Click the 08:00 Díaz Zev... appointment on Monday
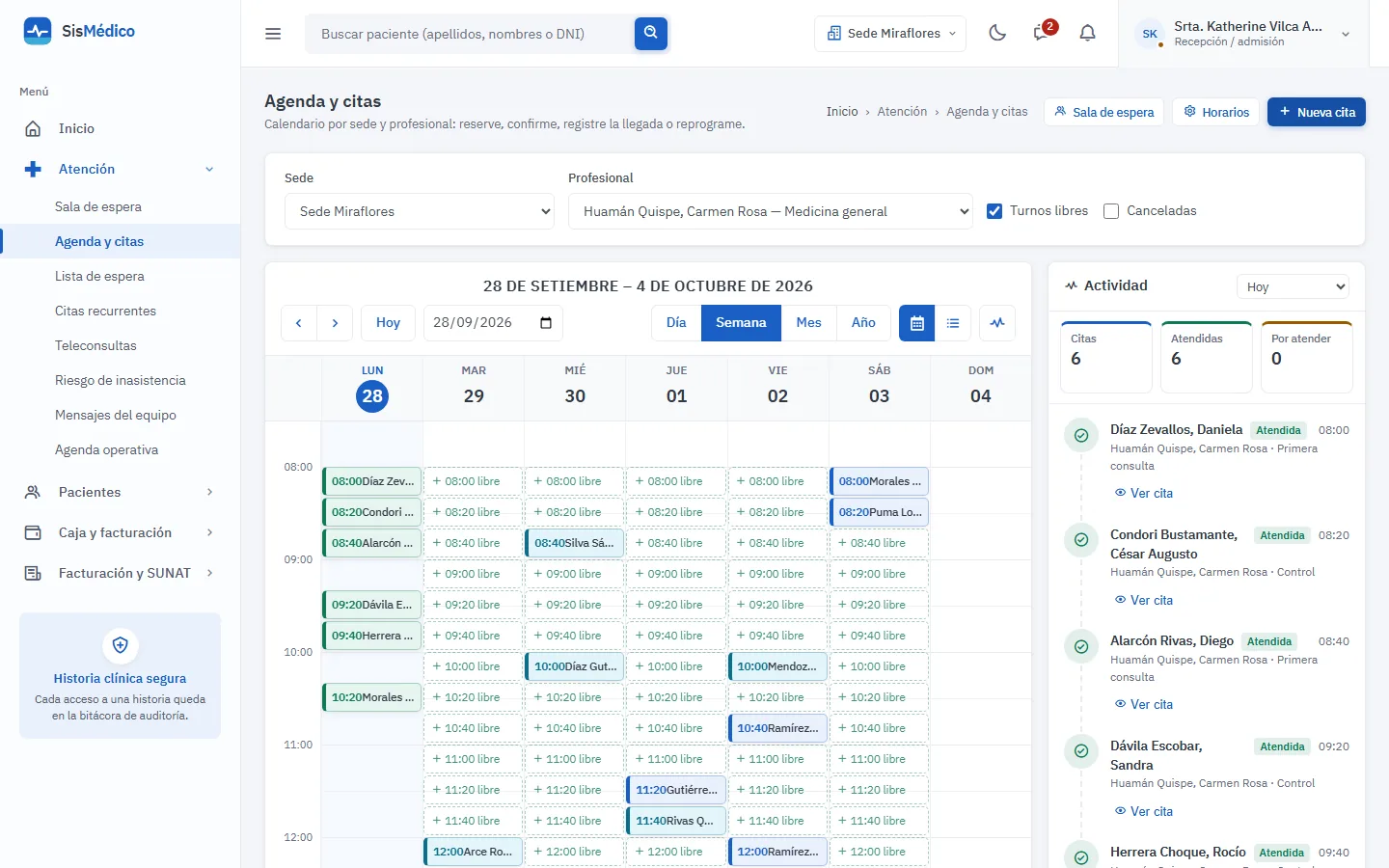Image resolution: width=1389 pixels, height=868 pixels. click(372, 481)
